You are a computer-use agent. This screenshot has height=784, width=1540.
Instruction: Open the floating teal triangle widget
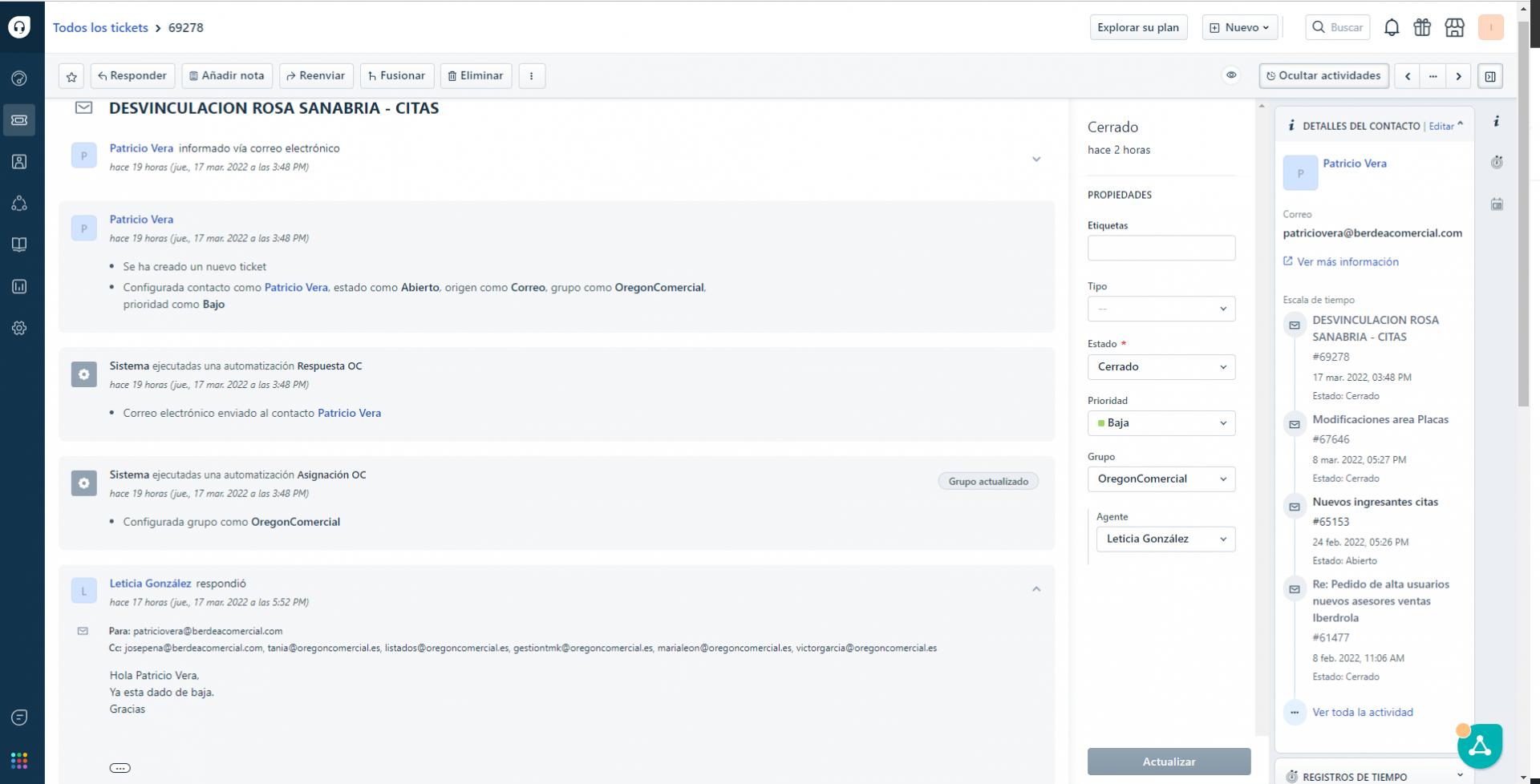(1480, 746)
